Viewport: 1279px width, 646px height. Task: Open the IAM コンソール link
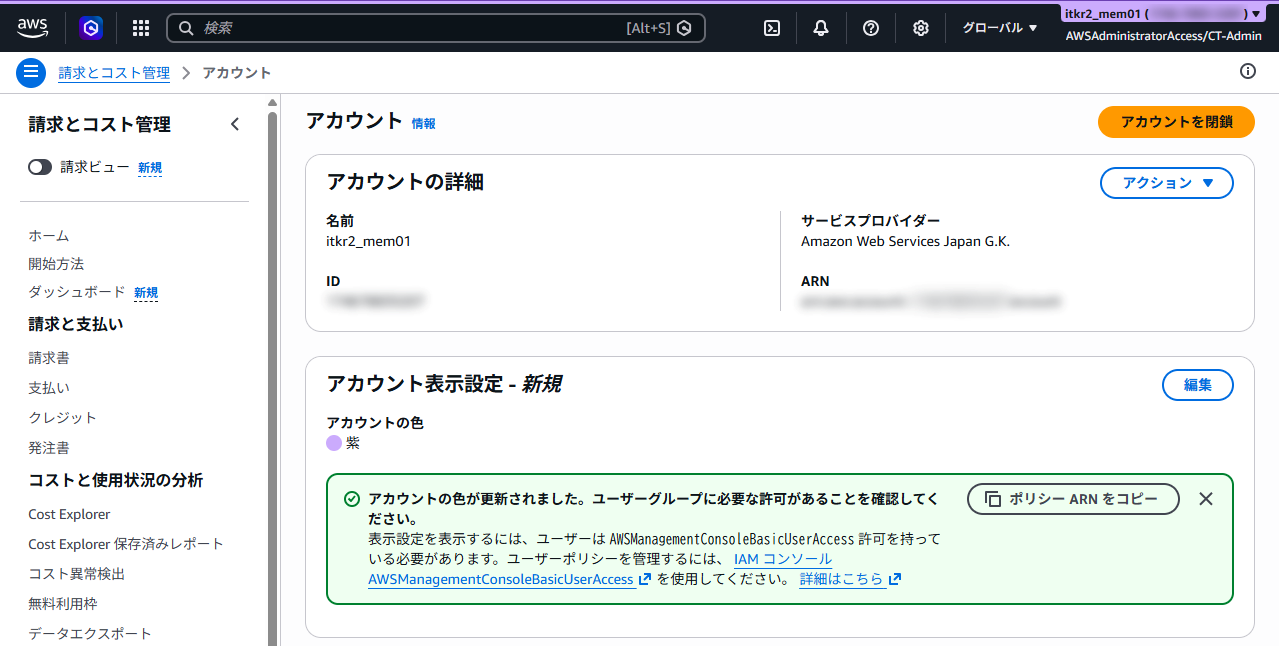782,559
